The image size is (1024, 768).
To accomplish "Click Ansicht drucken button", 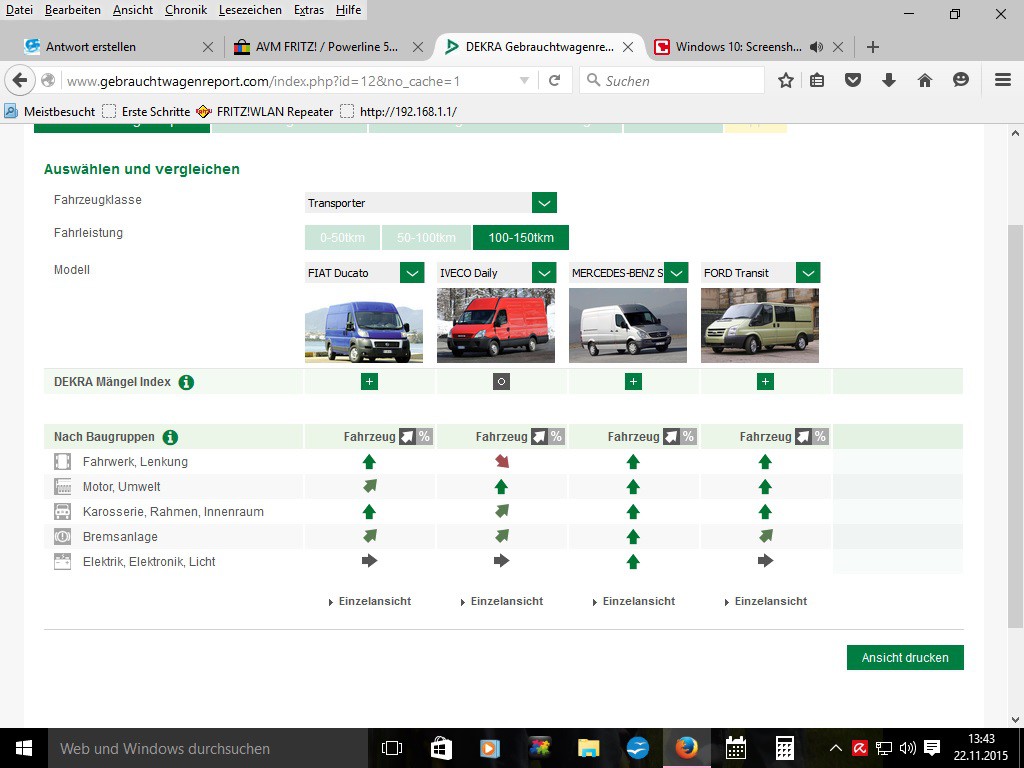I will (905, 658).
